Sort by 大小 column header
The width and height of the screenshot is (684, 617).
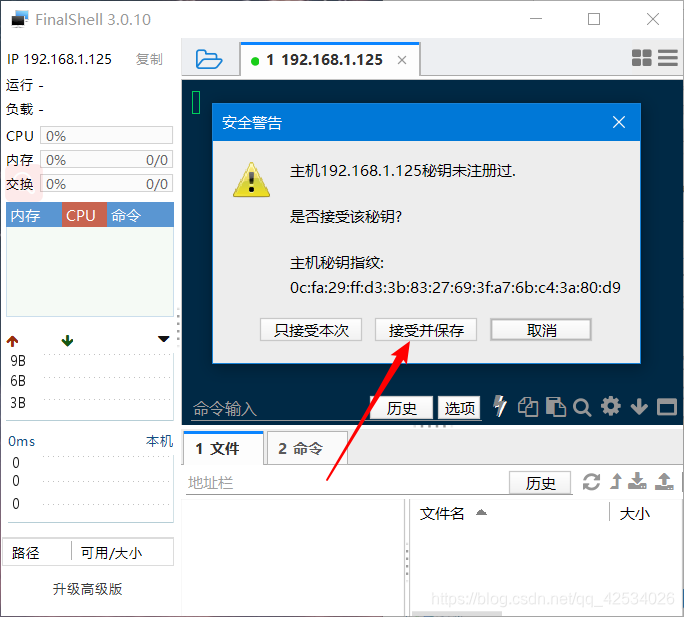pyautogui.click(x=635, y=513)
